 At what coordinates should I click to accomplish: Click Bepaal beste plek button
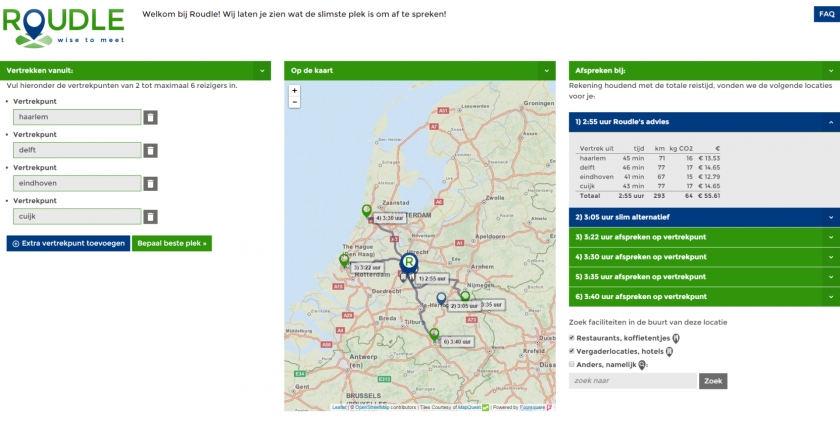(x=172, y=244)
